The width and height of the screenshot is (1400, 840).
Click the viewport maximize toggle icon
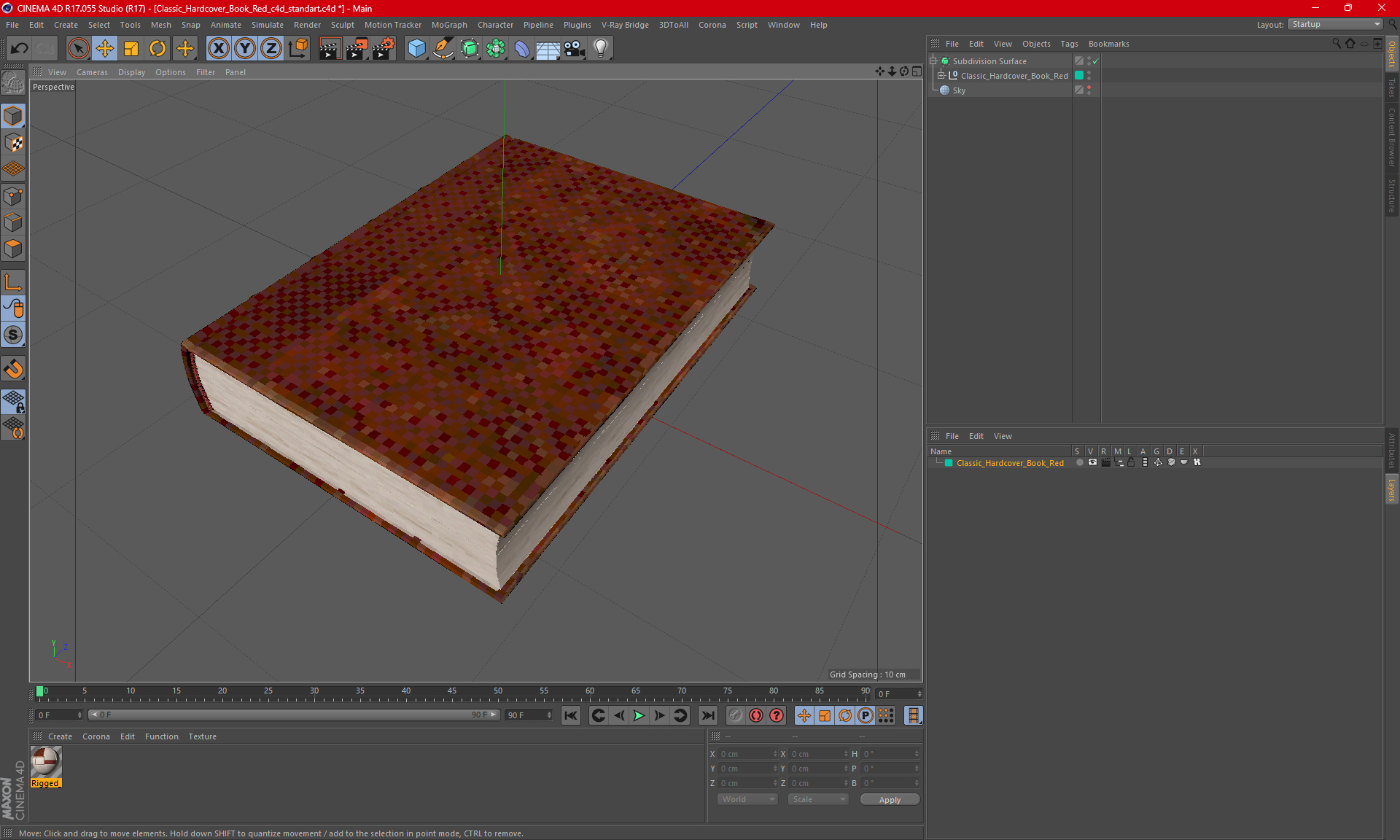point(917,71)
